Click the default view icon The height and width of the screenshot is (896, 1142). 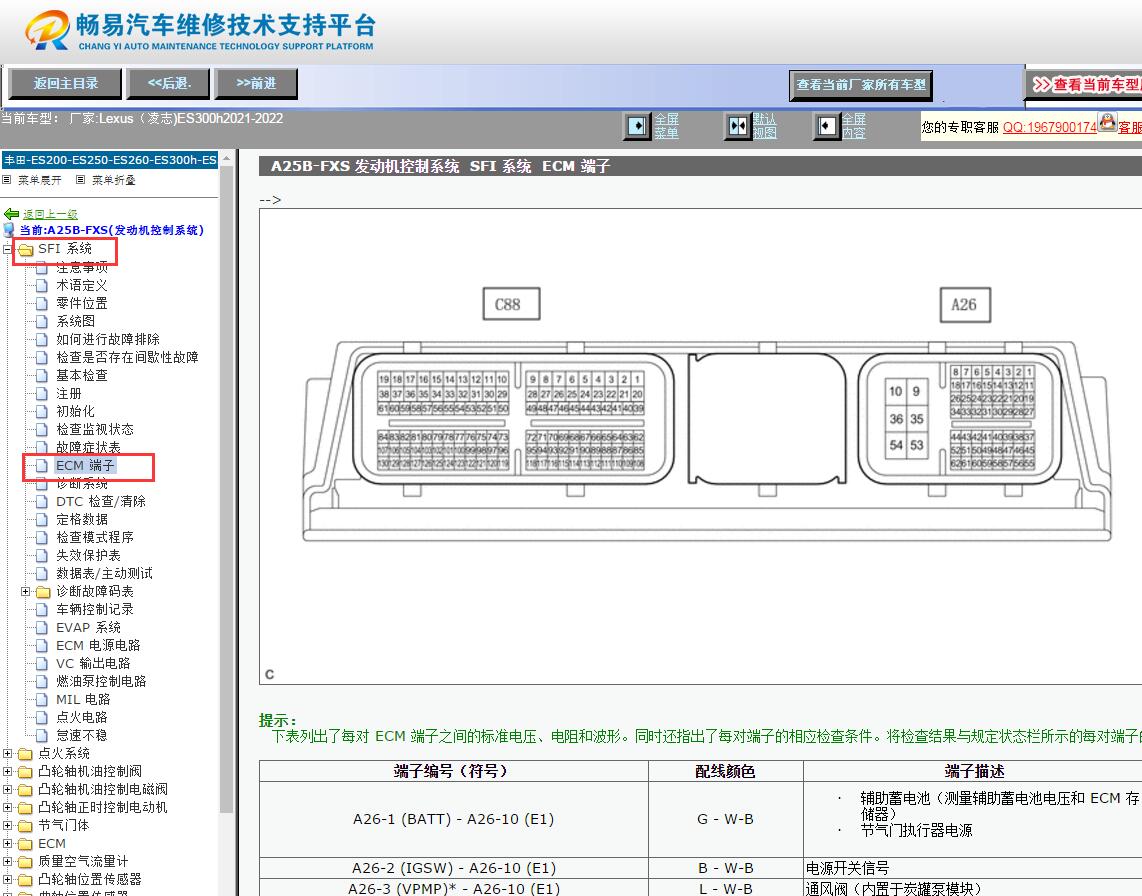(x=738, y=126)
